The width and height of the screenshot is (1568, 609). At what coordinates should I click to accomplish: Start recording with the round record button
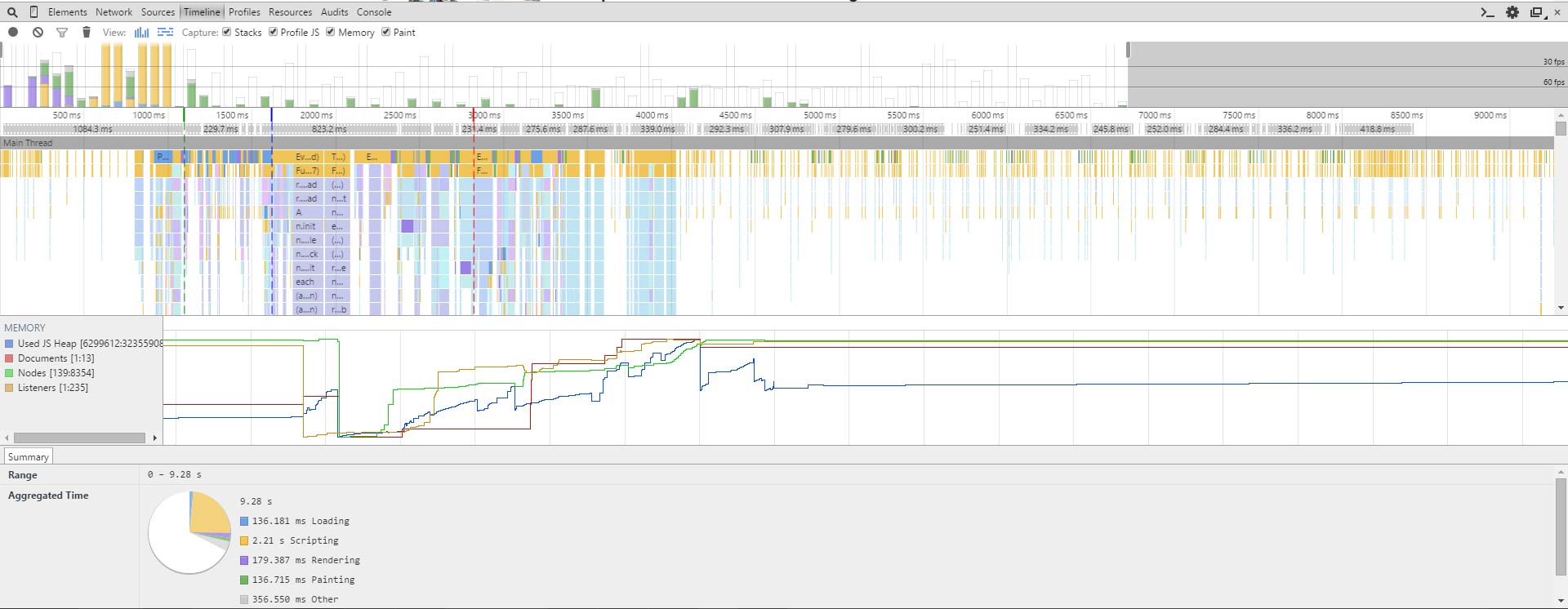(x=13, y=32)
